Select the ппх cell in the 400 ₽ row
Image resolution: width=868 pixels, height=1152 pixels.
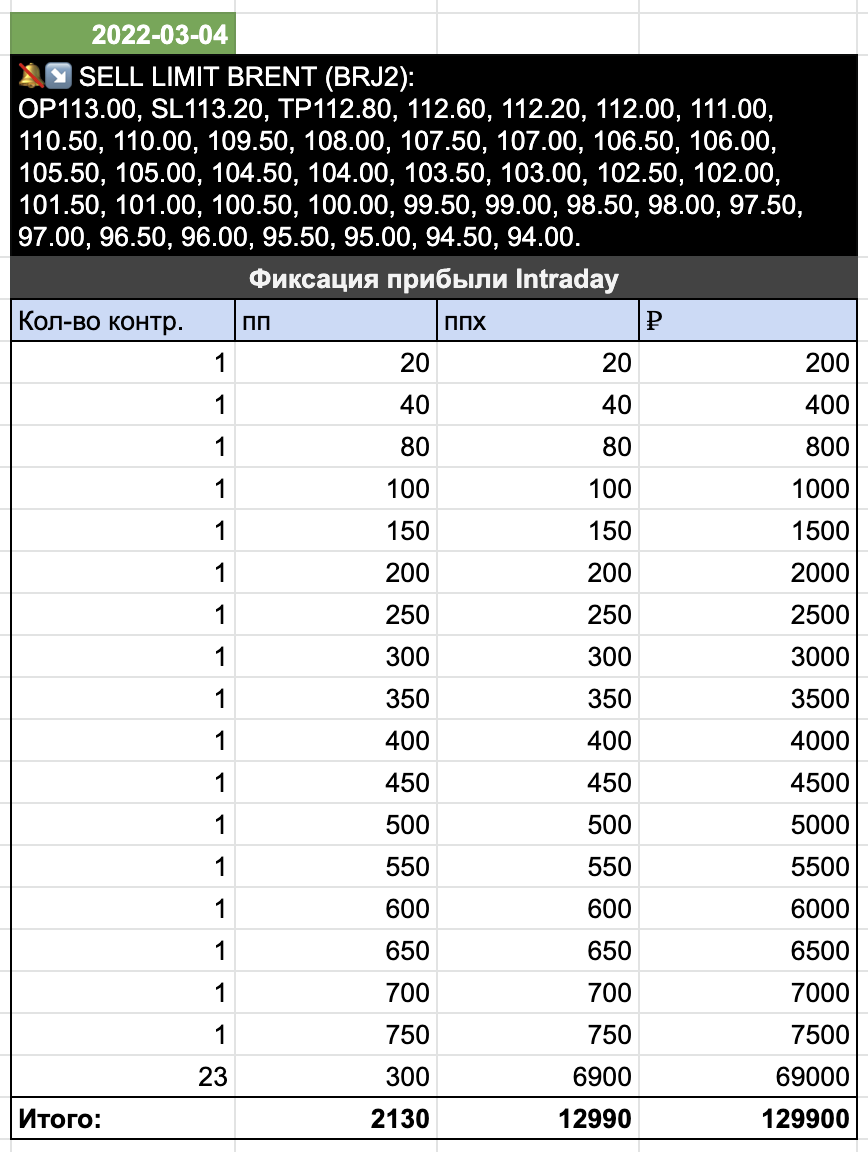coord(538,404)
